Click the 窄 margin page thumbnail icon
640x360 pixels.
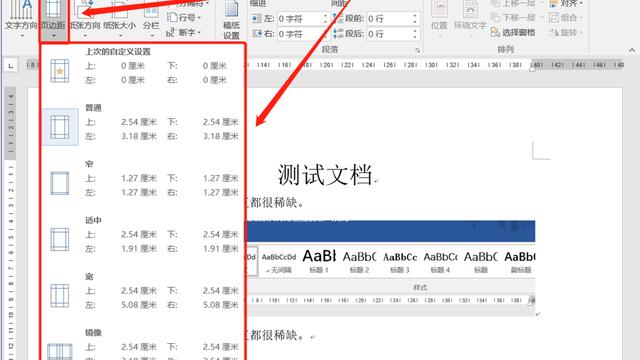(x=60, y=183)
